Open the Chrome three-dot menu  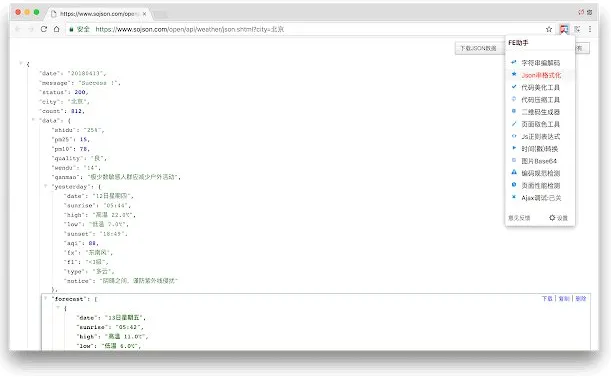(x=590, y=29)
